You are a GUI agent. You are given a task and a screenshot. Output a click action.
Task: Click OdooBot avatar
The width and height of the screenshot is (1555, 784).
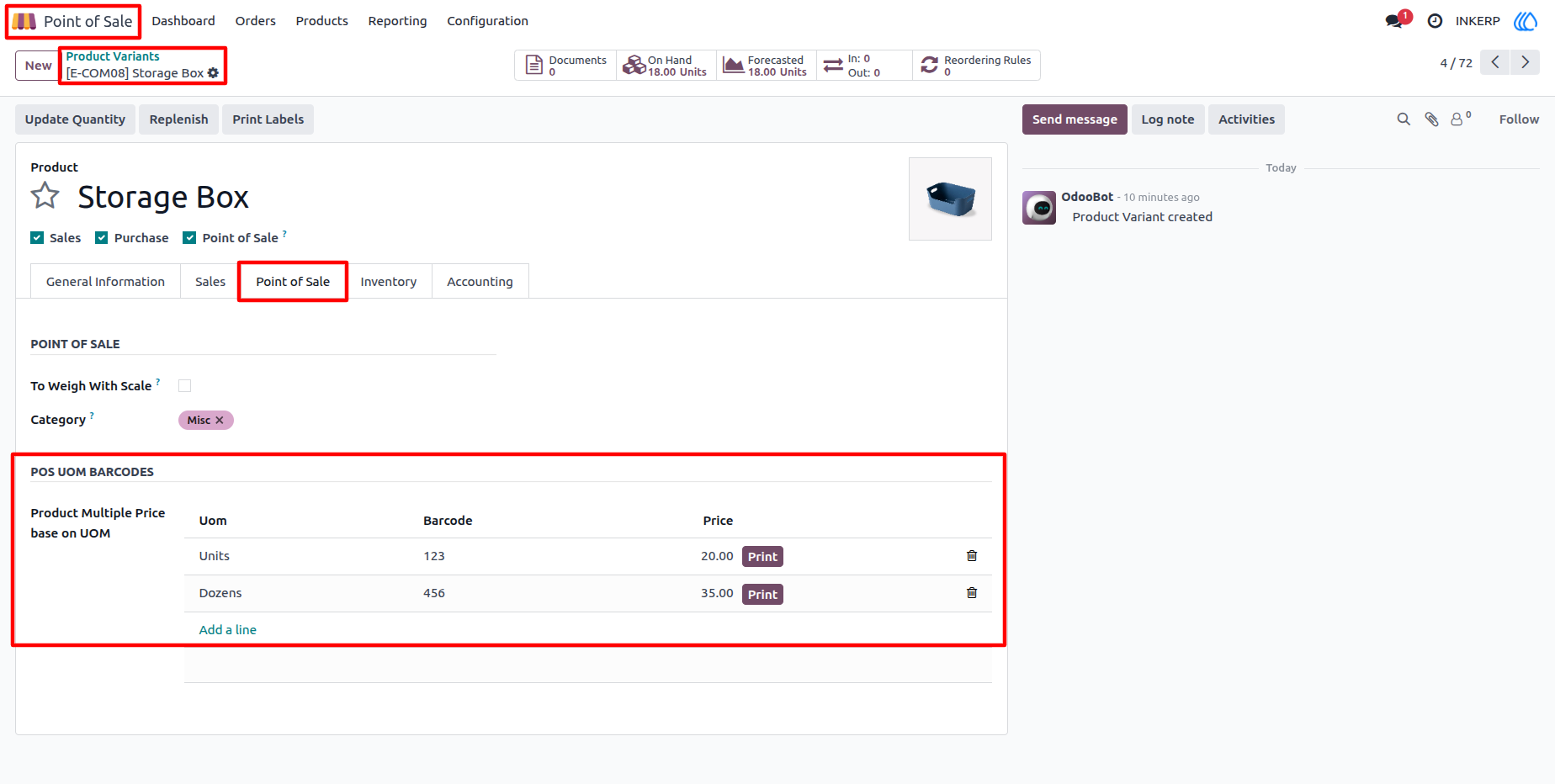coord(1039,208)
